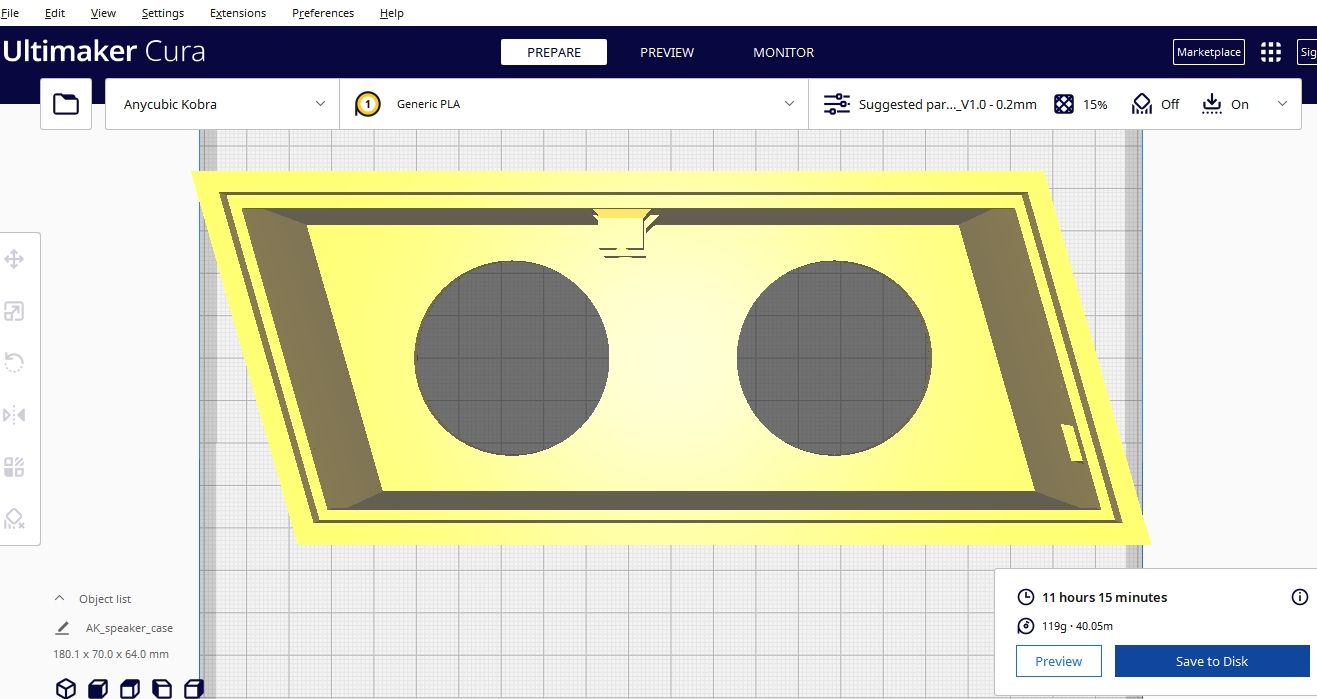The height and width of the screenshot is (699, 1317).
Task: Open the Marketplace
Action: (x=1209, y=52)
